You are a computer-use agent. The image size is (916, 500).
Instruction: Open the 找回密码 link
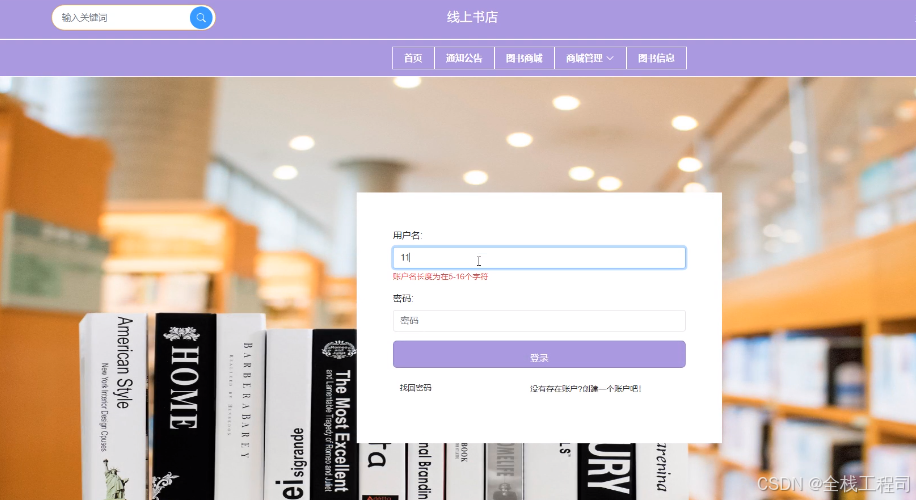pos(415,388)
